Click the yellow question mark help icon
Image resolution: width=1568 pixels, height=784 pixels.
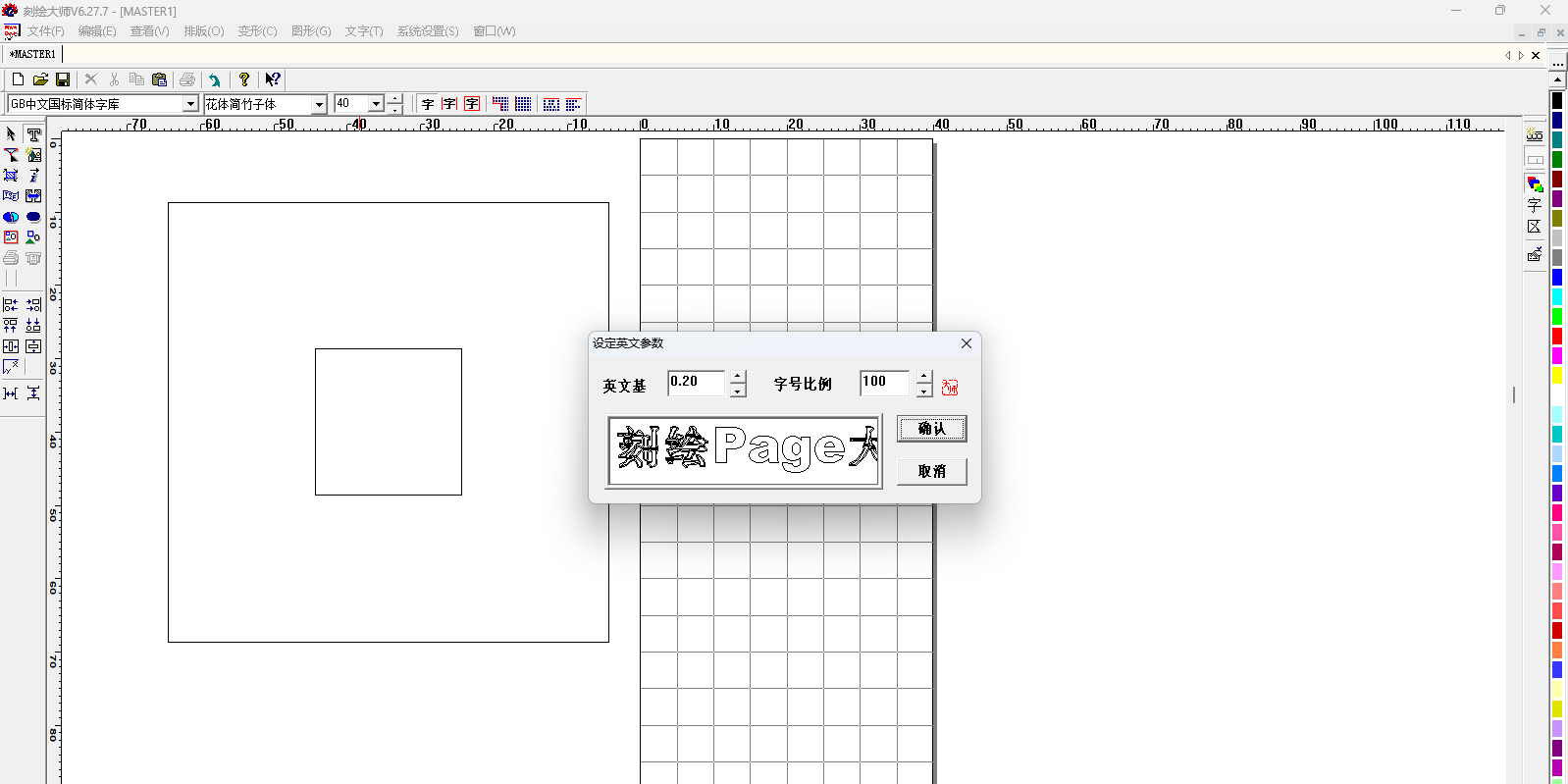[244, 79]
